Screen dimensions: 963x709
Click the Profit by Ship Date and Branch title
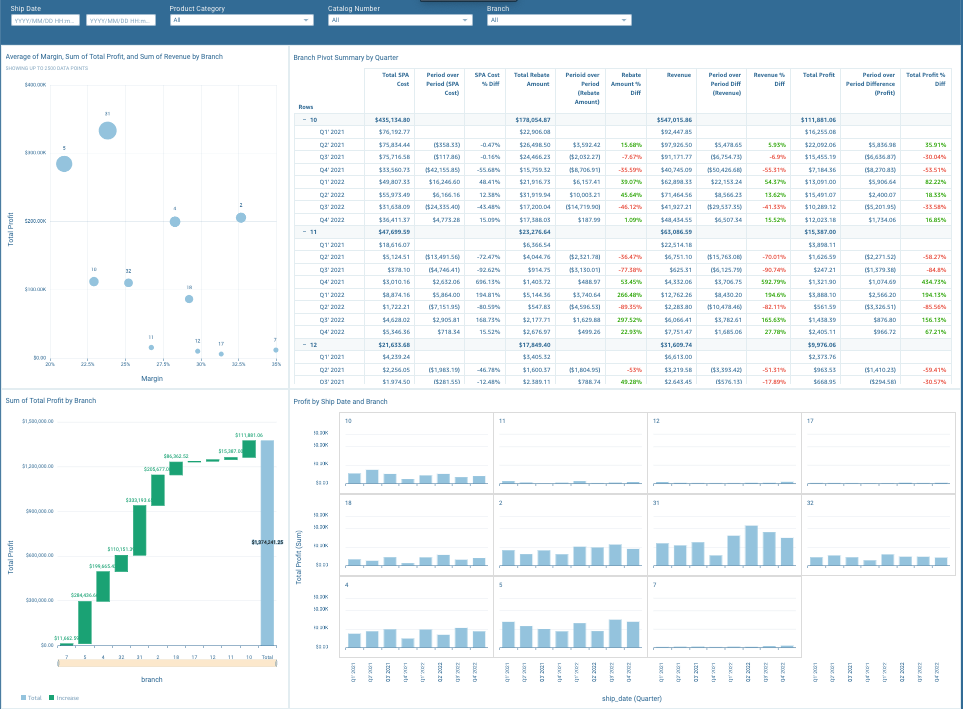tap(340, 402)
